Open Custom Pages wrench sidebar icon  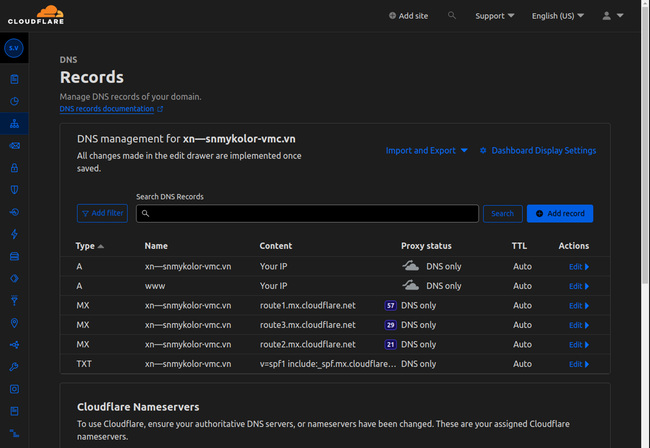[x=14, y=367]
